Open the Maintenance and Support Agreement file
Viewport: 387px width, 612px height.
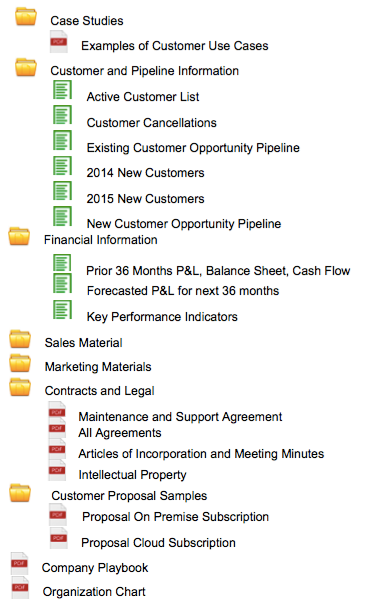[x=180, y=417]
